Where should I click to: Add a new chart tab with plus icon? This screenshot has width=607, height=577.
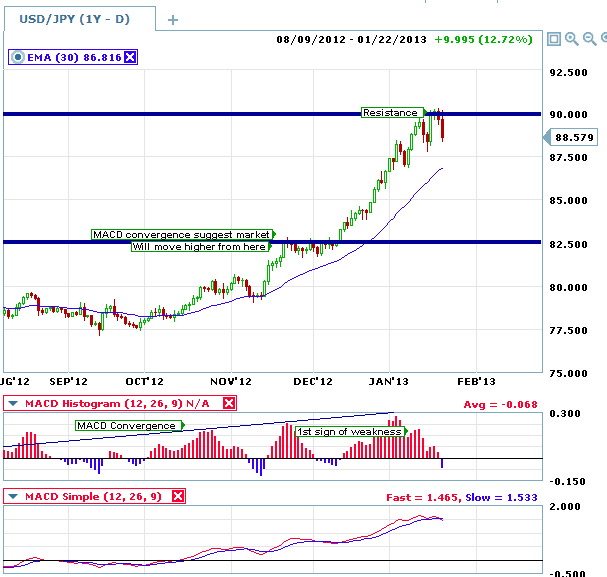[173, 20]
